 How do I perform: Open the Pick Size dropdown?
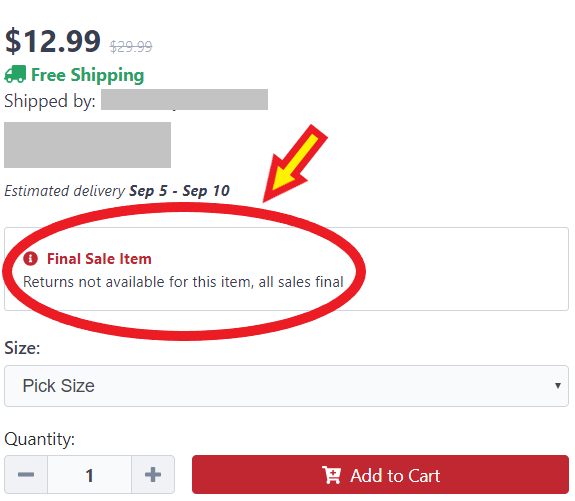point(286,386)
